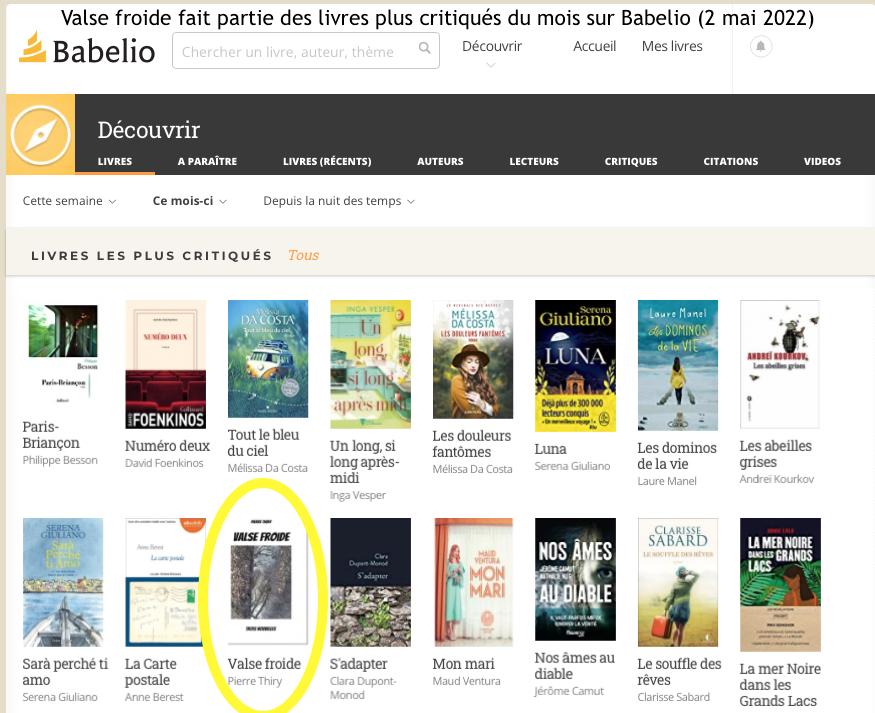Open the notifications bell icon
This screenshot has width=875, height=713.
click(761, 46)
